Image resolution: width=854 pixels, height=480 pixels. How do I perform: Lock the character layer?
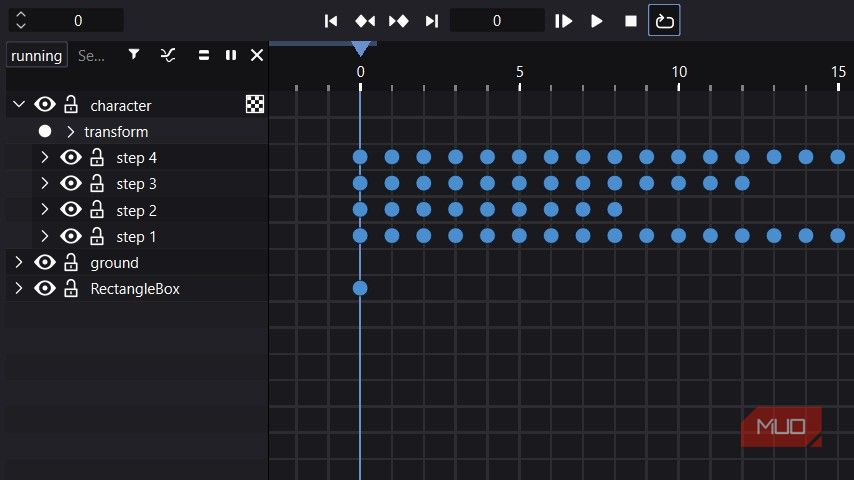(x=71, y=104)
